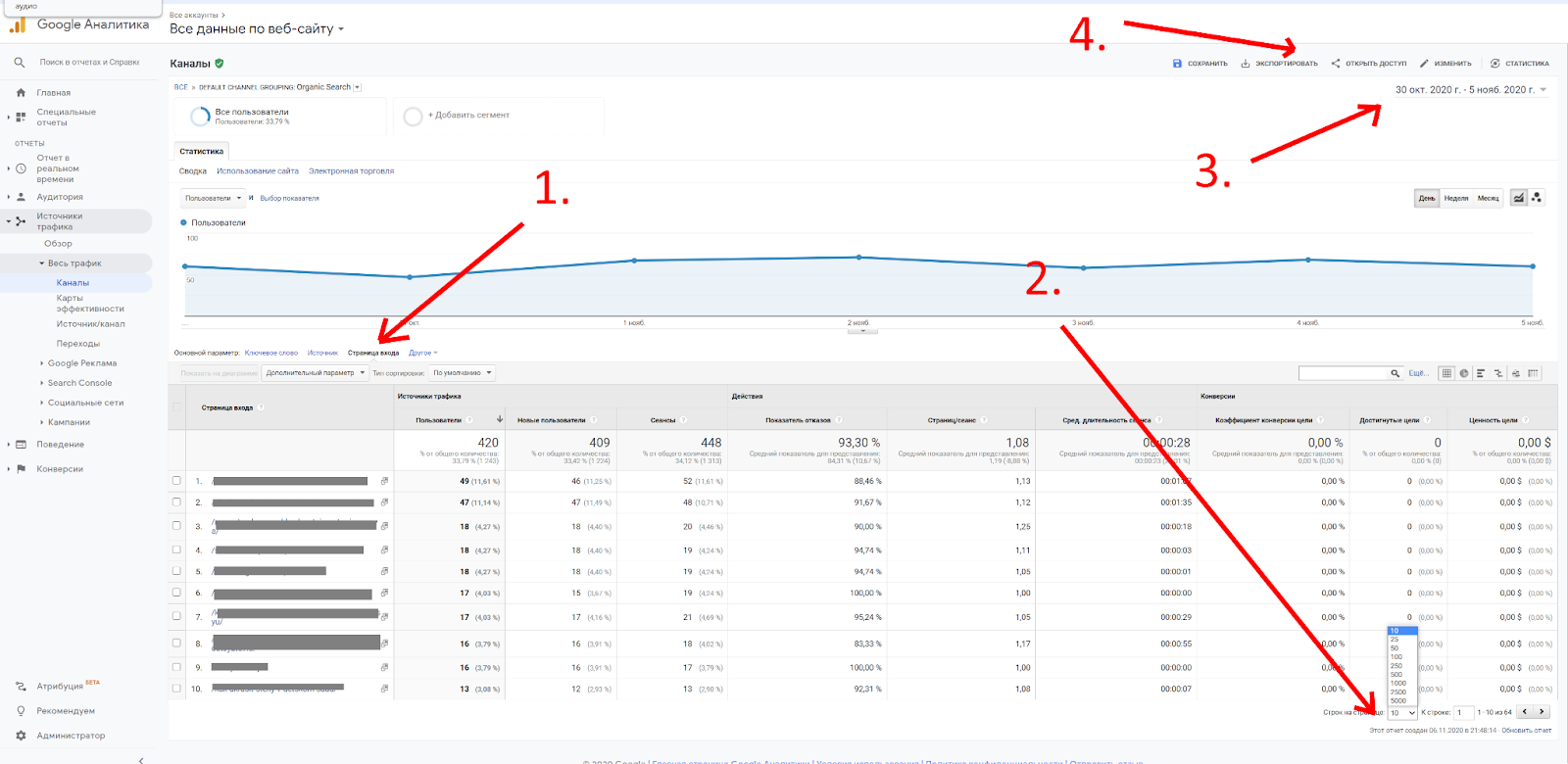Tick the checkbox for row 3
The image size is (1568, 764).
(176, 526)
